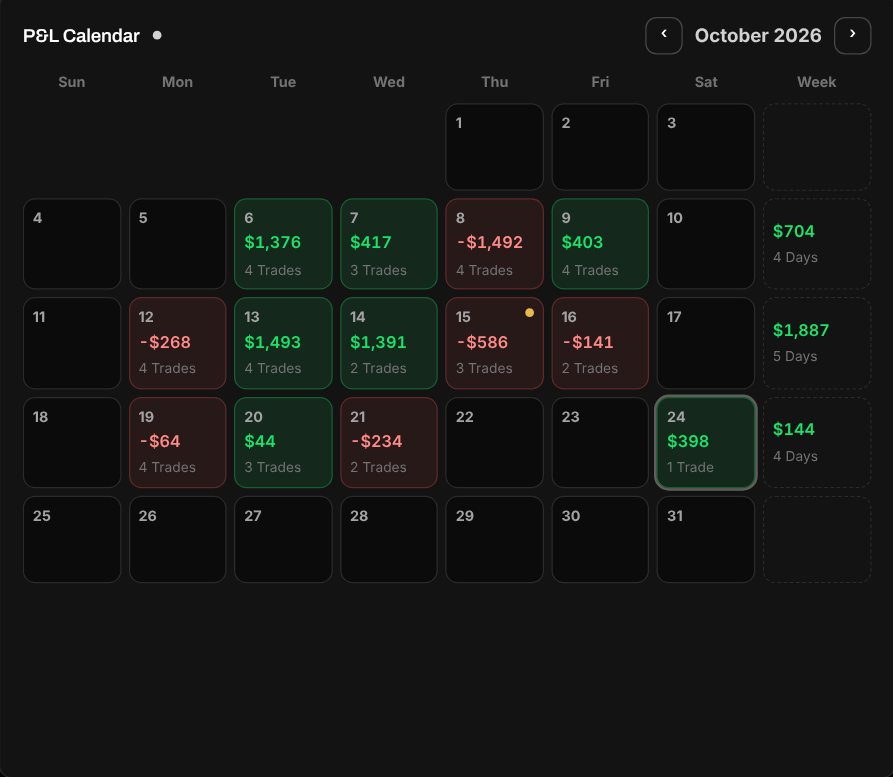The height and width of the screenshot is (777, 893).
Task: Select empty day October 3
Action: (706, 146)
